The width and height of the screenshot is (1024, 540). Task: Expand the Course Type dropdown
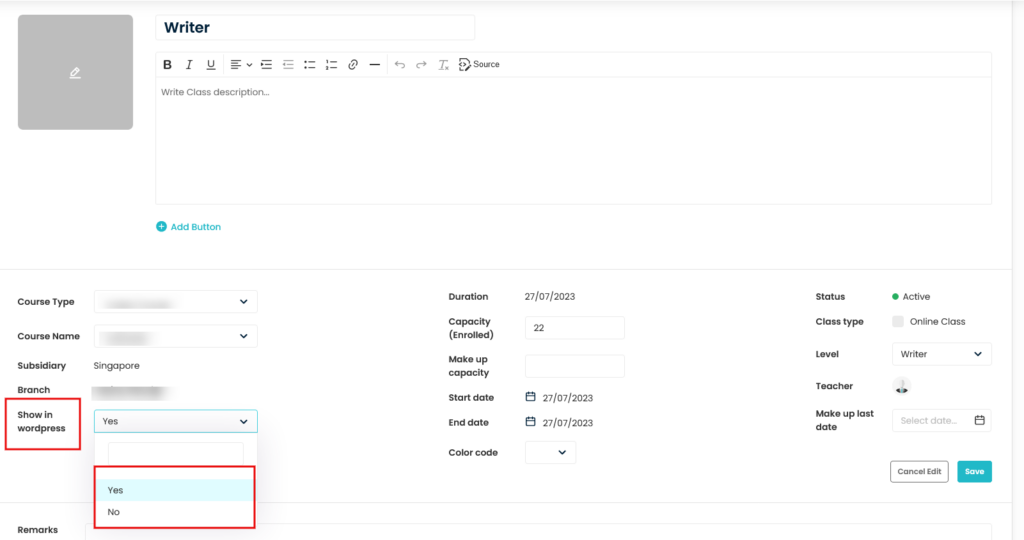[175, 302]
